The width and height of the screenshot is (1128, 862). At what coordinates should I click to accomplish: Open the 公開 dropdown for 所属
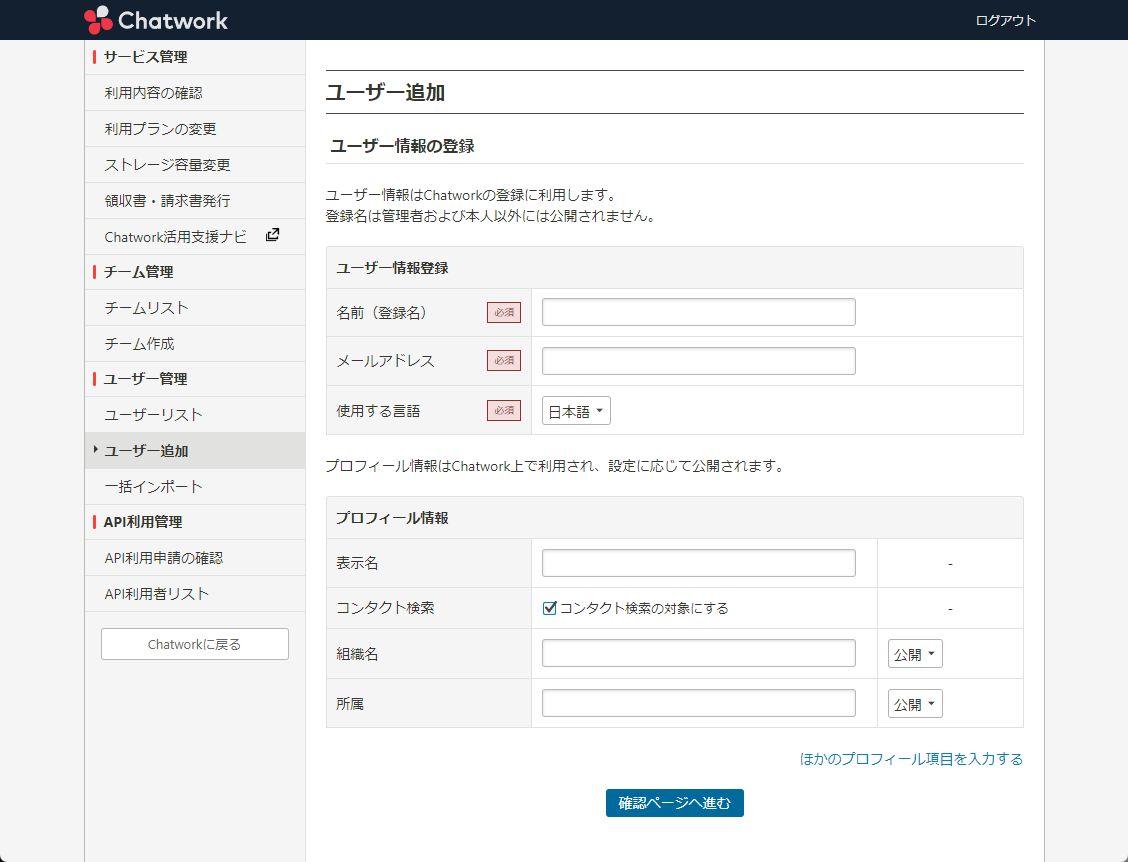tap(915, 704)
